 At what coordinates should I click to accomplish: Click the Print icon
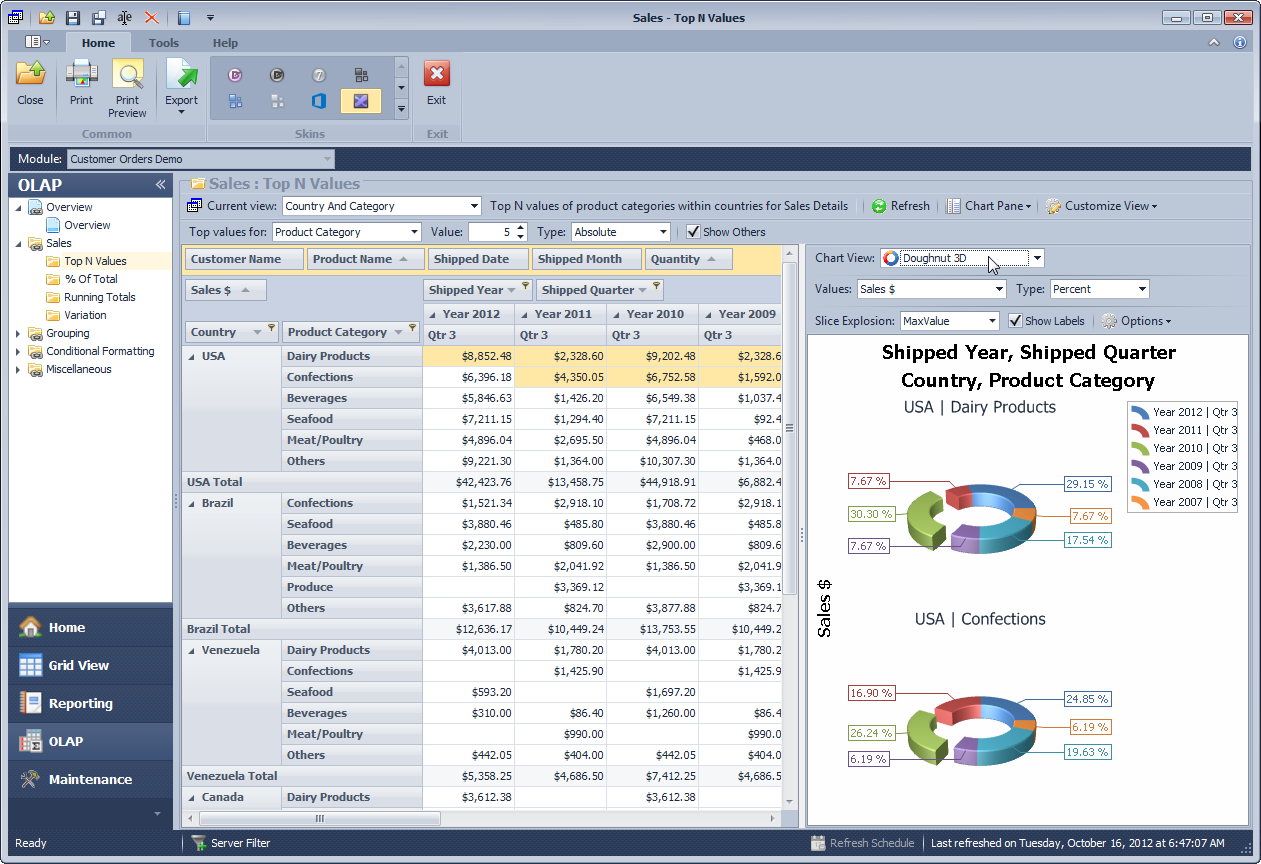point(81,76)
